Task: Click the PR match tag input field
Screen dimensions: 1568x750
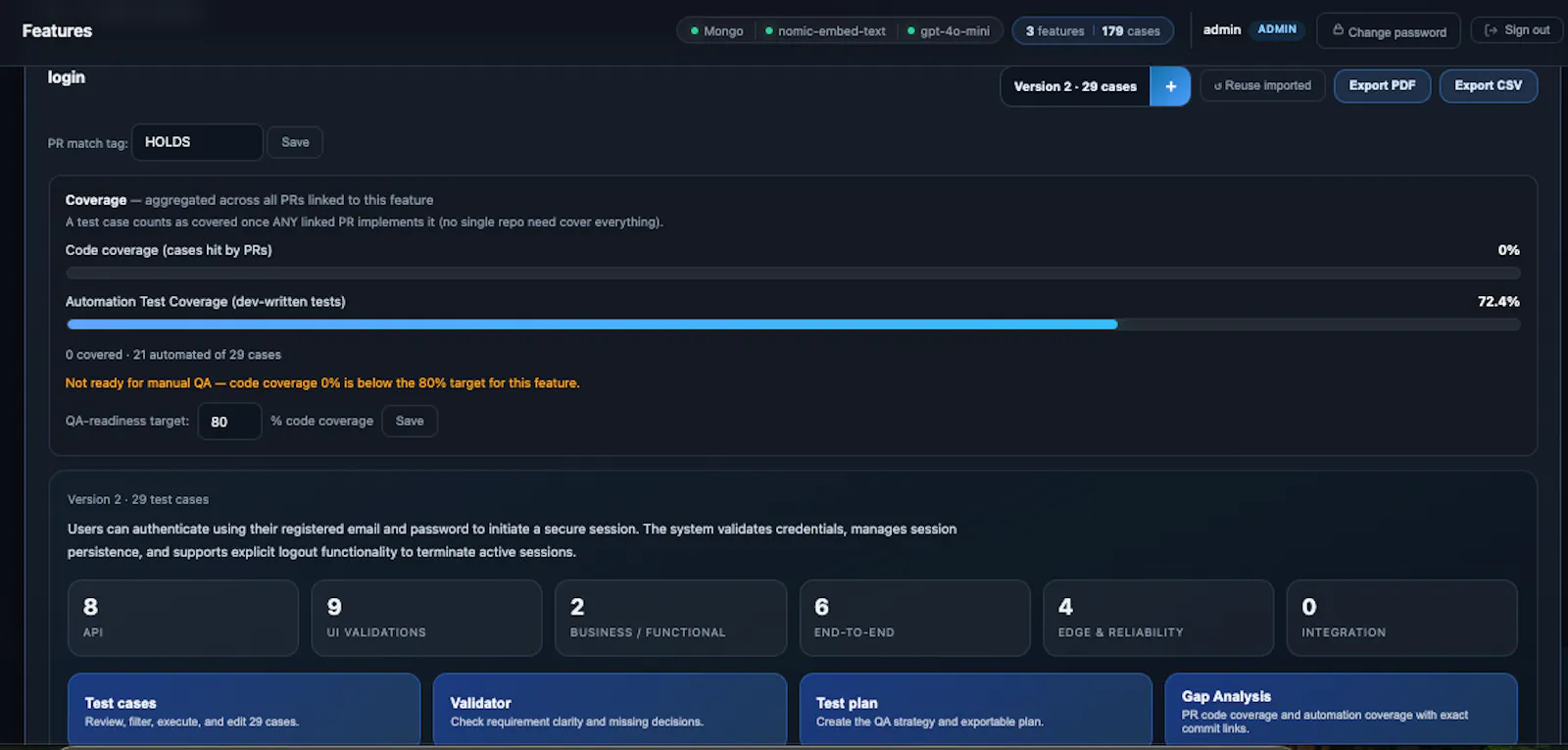Action: [197, 142]
